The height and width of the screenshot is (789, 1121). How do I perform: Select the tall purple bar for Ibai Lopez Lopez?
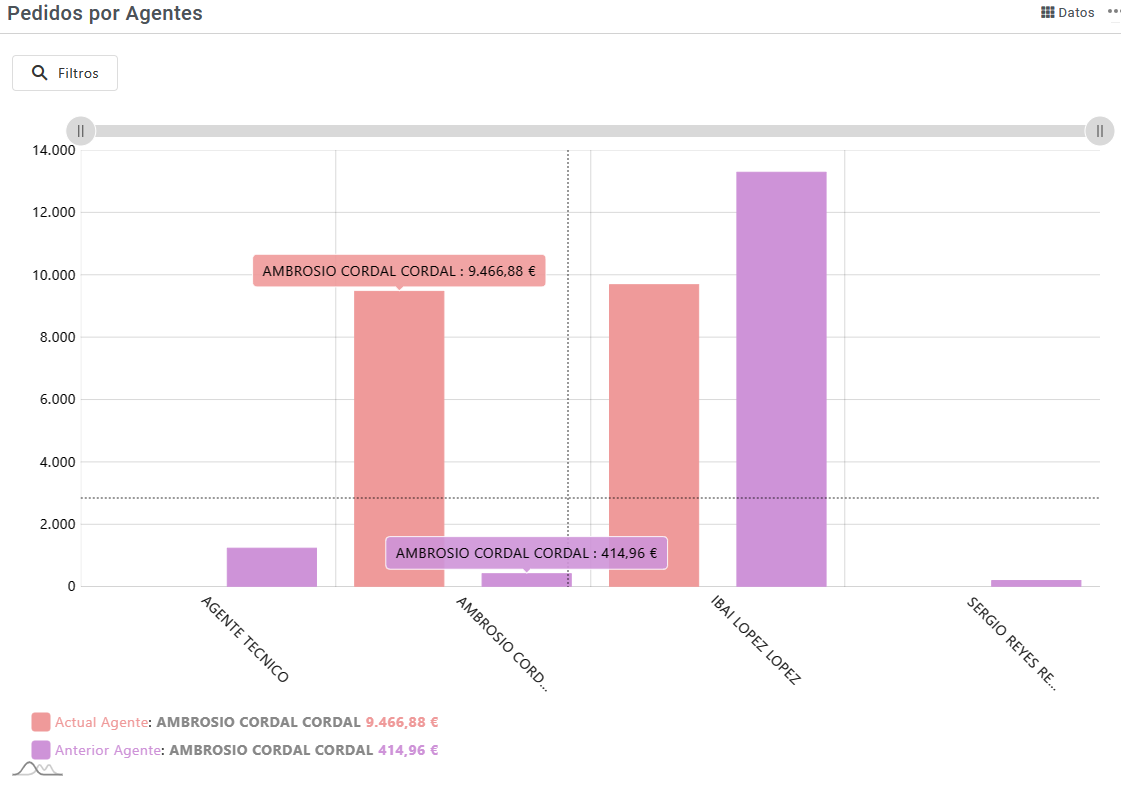(x=781, y=379)
